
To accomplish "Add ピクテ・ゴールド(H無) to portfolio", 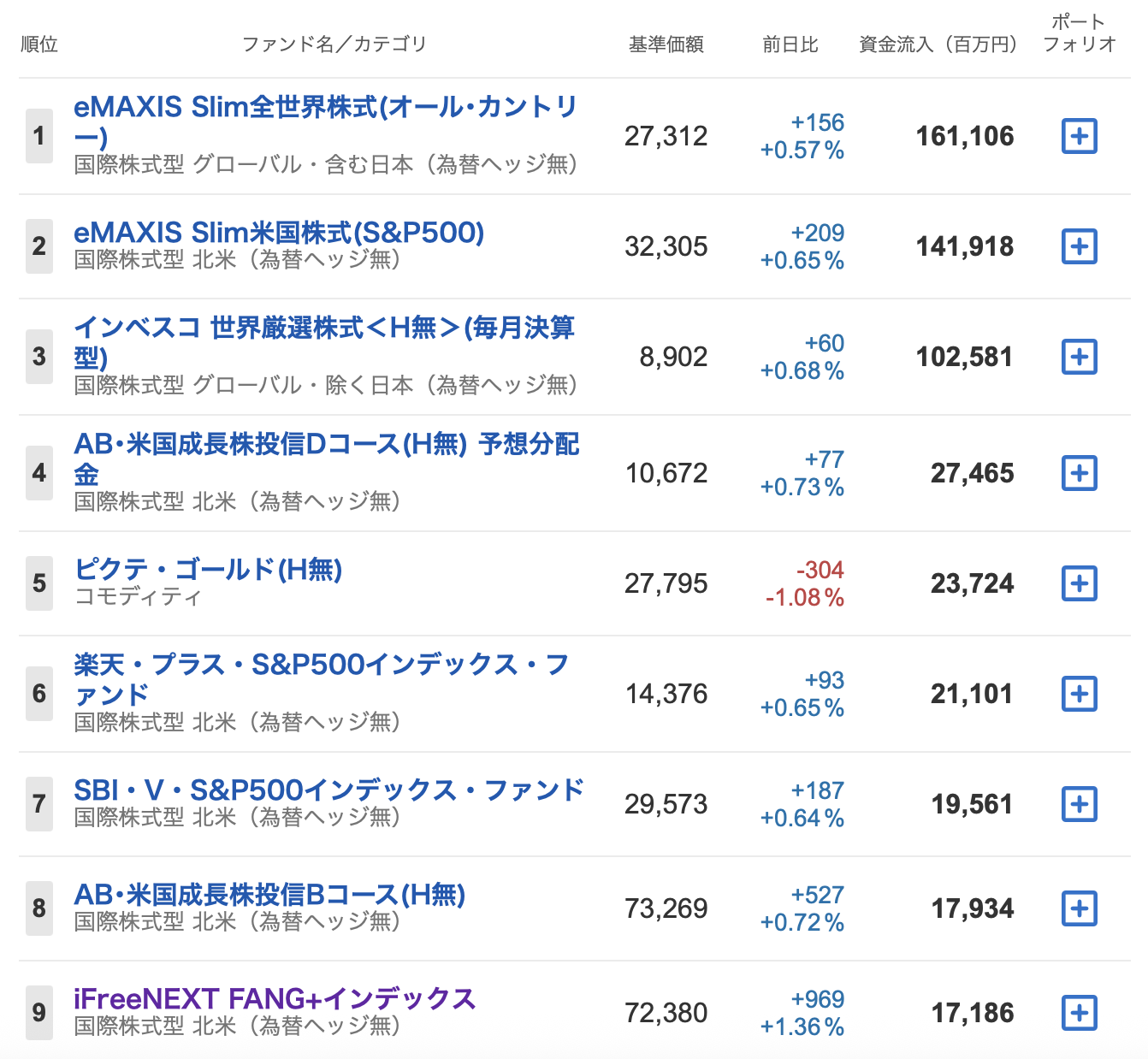I will coord(1079,583).
